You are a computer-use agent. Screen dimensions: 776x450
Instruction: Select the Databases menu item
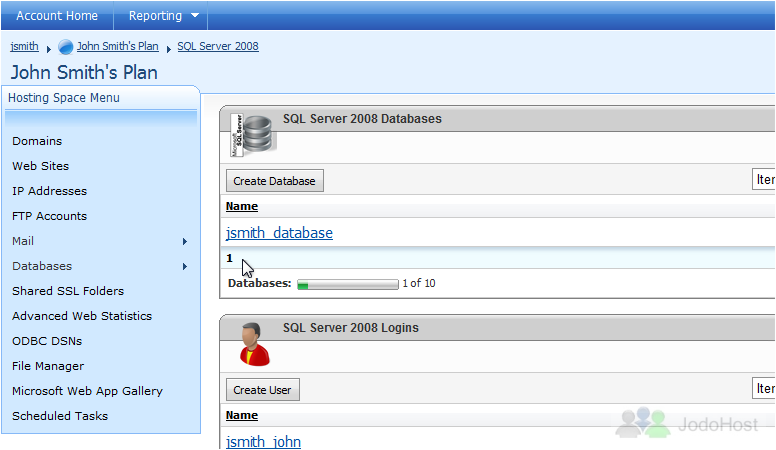[42, 266]
